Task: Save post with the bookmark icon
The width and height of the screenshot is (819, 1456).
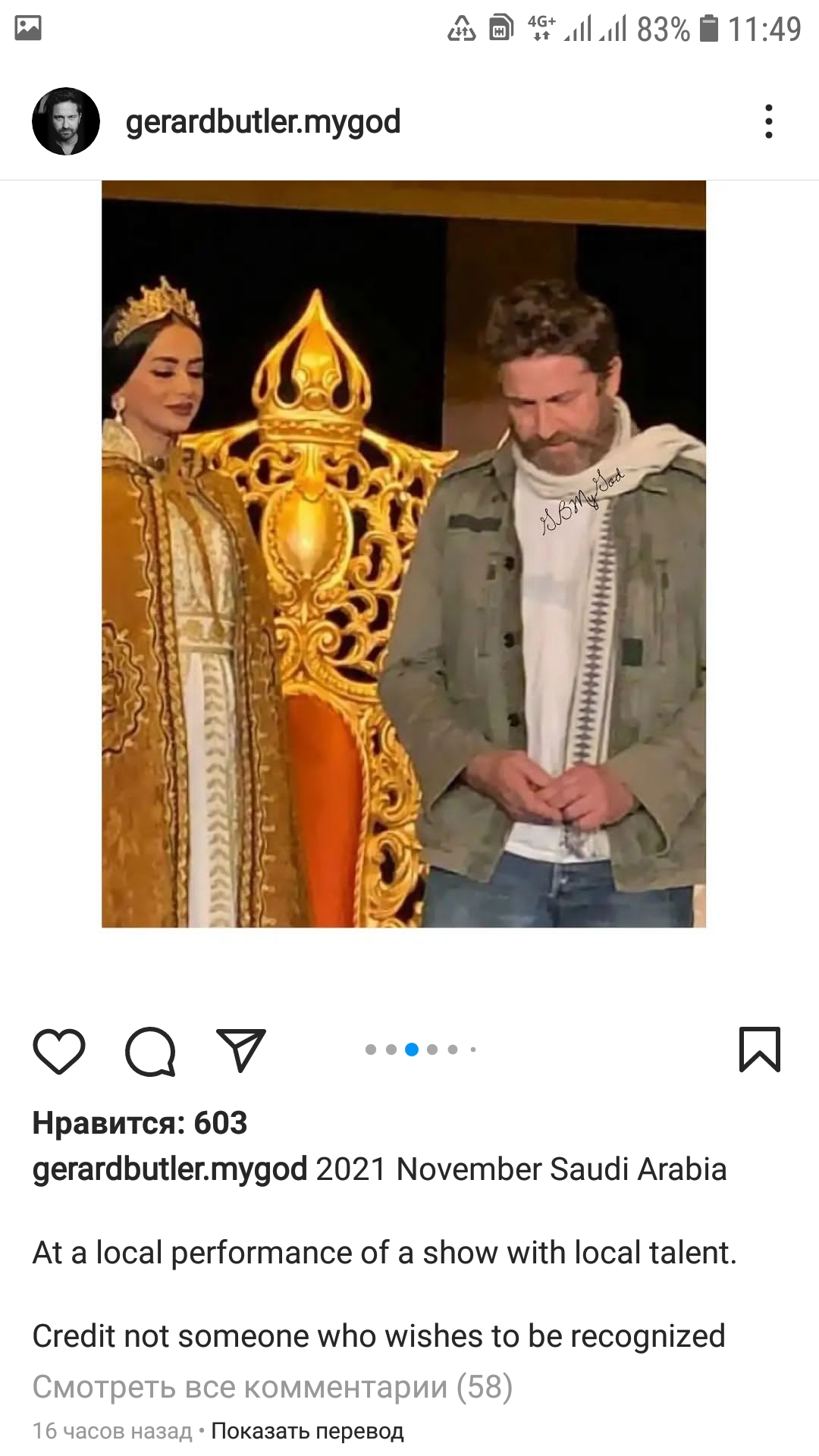Action: point(760,1050)
